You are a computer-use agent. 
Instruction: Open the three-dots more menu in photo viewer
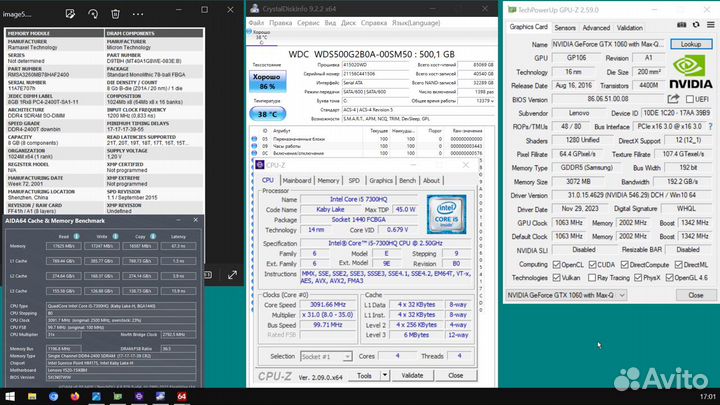point(138,14)
